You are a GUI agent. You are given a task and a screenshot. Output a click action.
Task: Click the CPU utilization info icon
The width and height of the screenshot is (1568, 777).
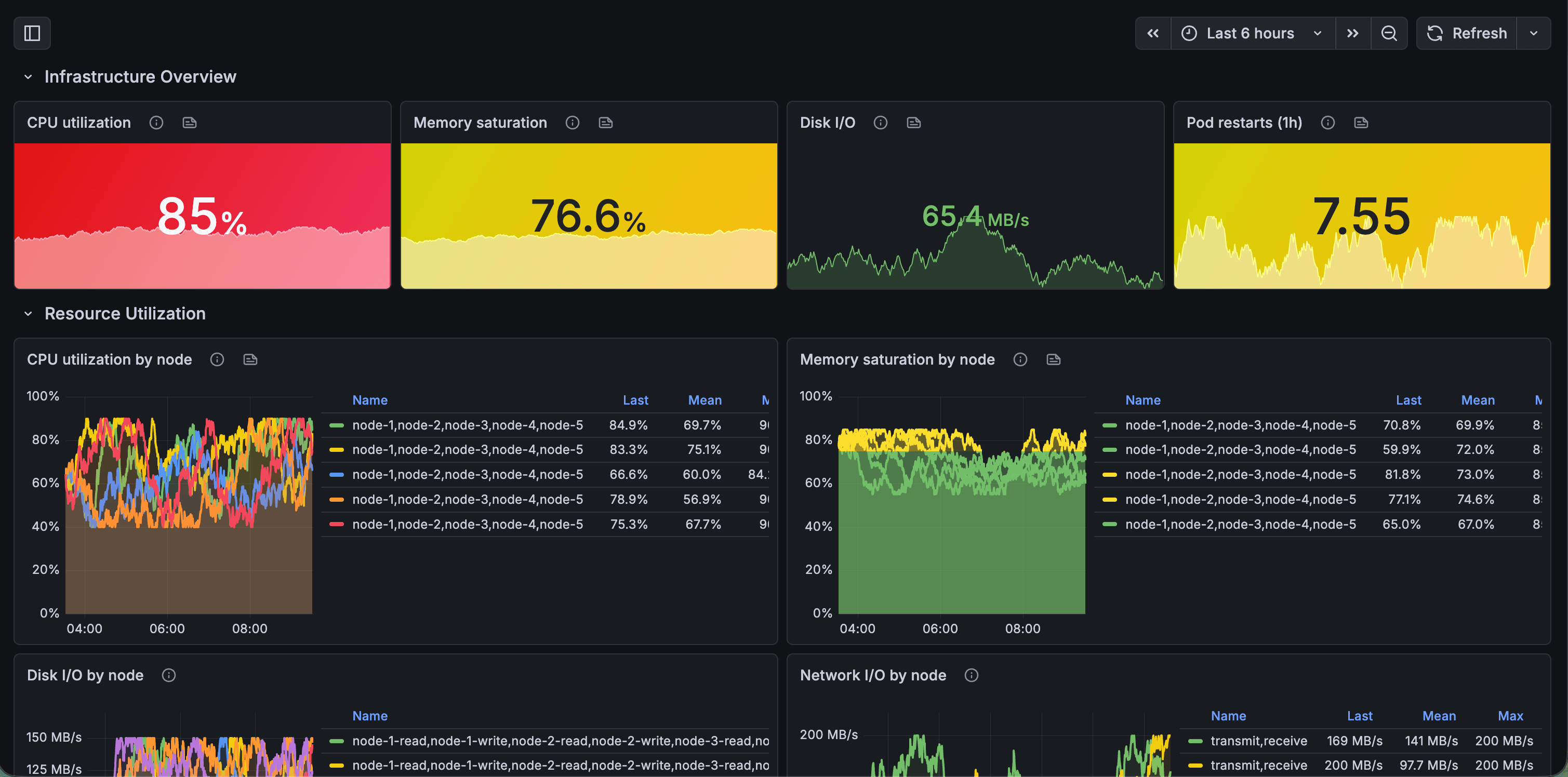pos(156,123)
